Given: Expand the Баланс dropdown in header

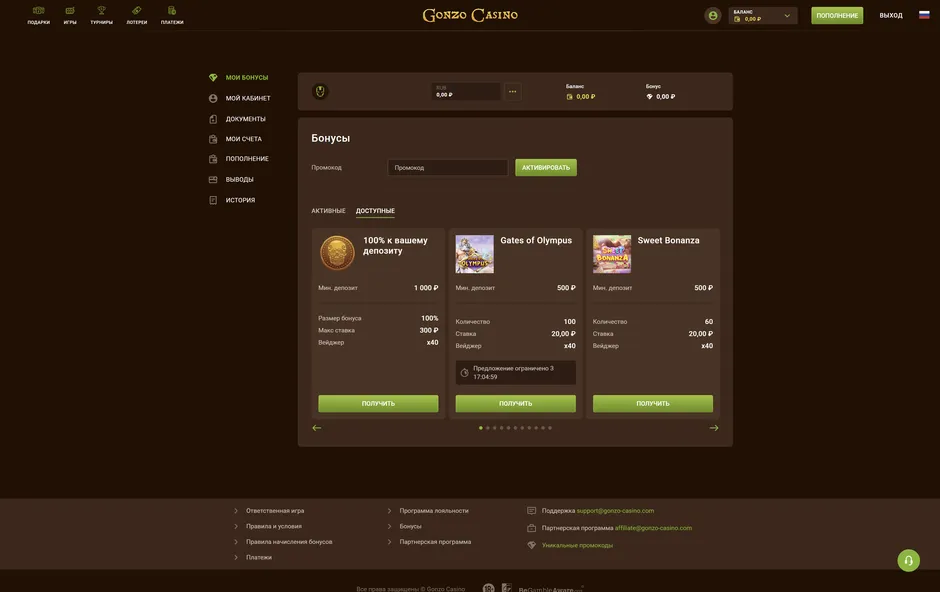Looking at the screenshot, I should [x=763, y=16].
